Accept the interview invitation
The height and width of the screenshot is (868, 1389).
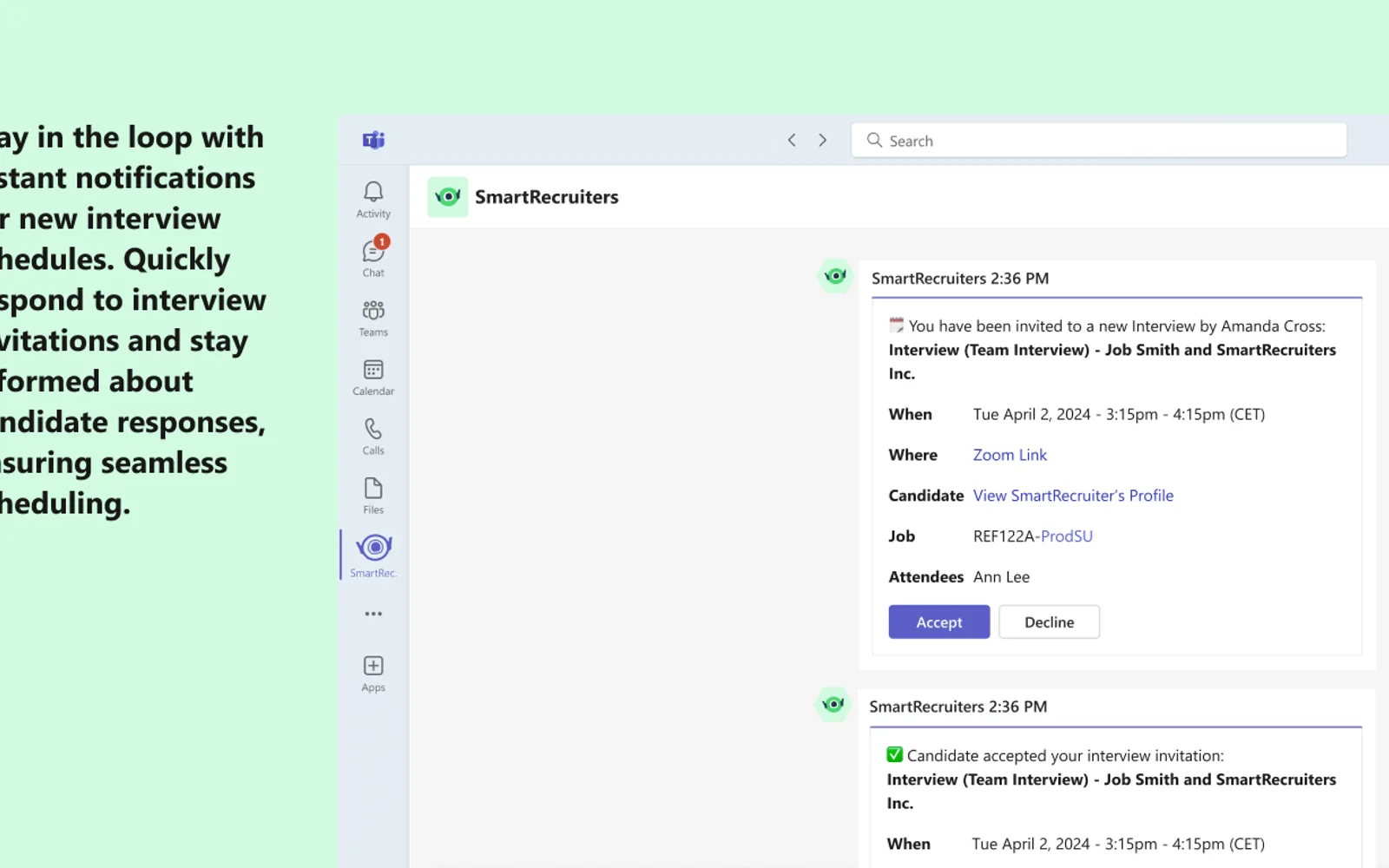tap(939, 621)
